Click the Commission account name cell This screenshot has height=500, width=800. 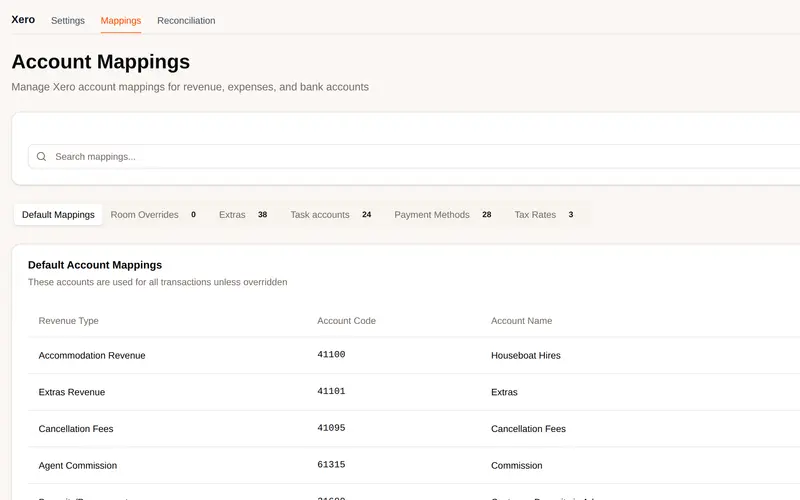point(517,466)
